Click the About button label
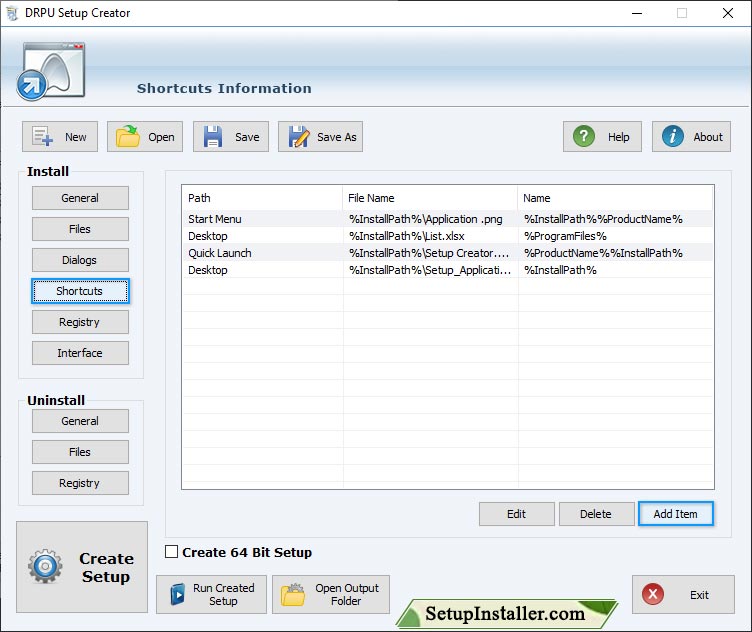 (x=707, y=137)
